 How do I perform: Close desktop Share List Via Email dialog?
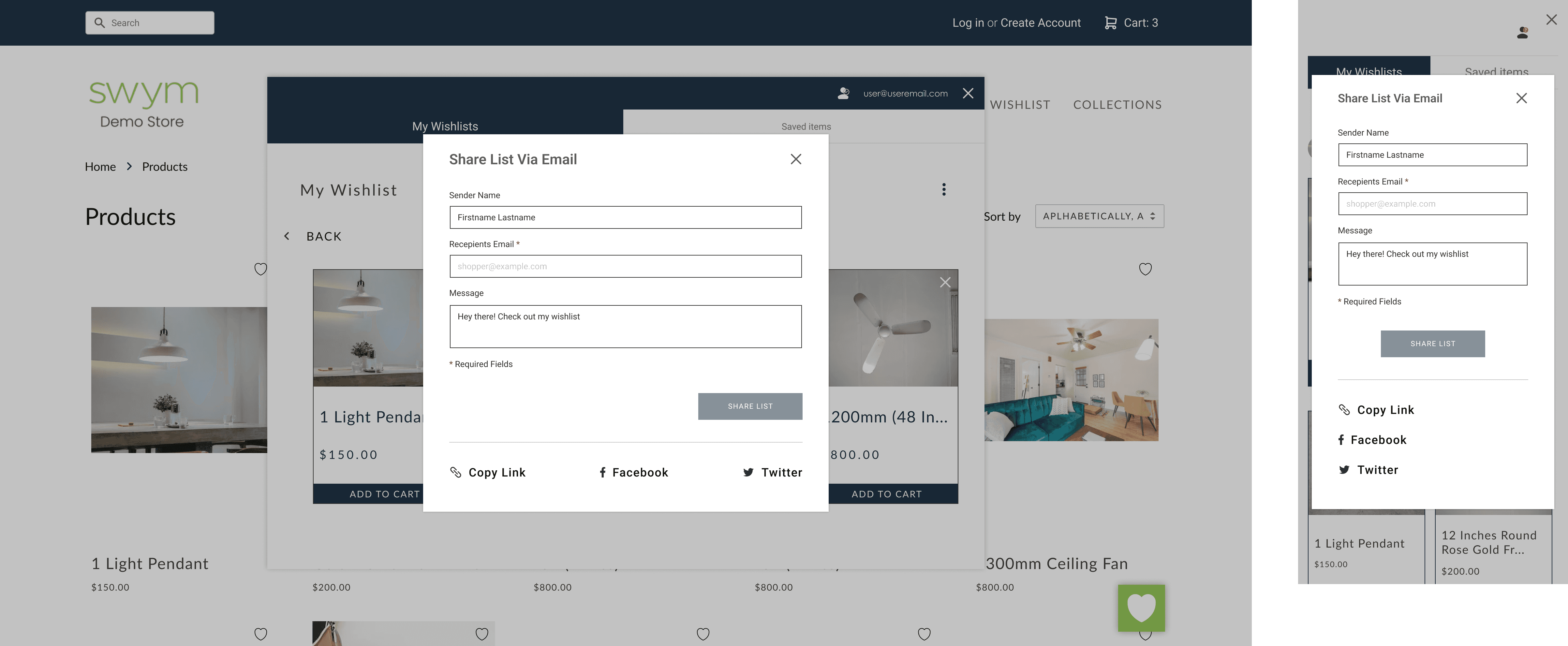[x=795, y=159]
